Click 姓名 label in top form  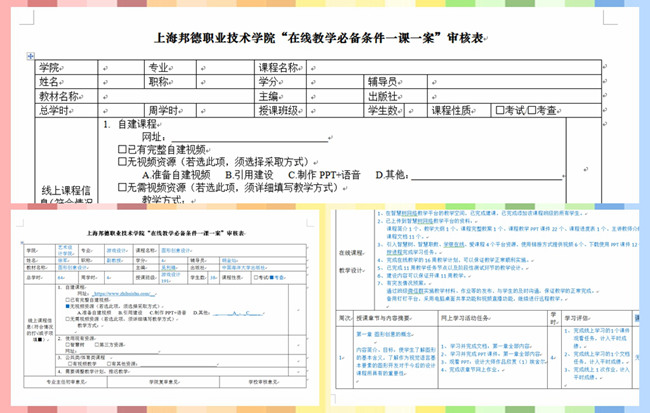click(x=49, y=82)
